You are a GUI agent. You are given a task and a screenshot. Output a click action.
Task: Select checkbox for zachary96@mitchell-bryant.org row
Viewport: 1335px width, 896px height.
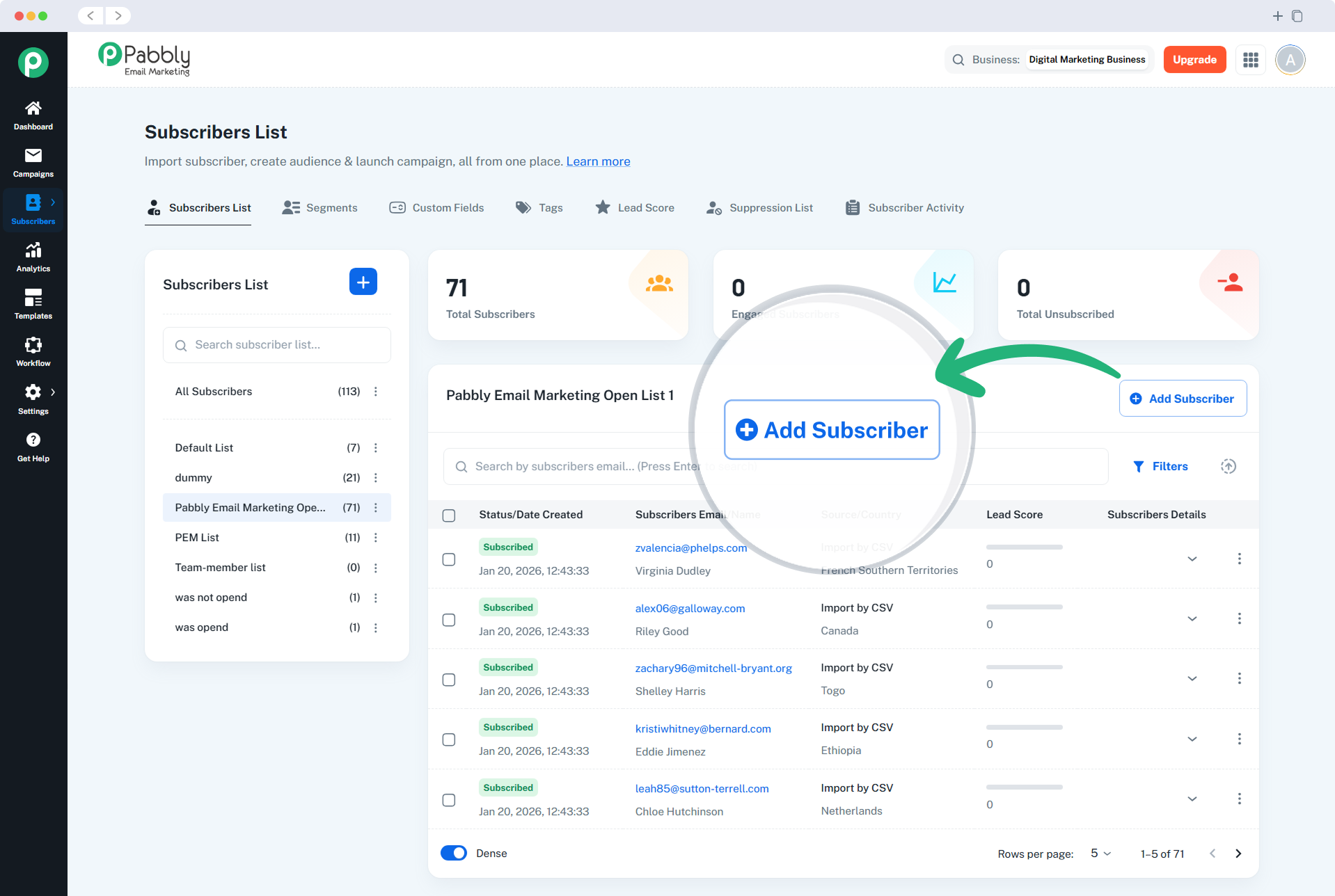449,680
